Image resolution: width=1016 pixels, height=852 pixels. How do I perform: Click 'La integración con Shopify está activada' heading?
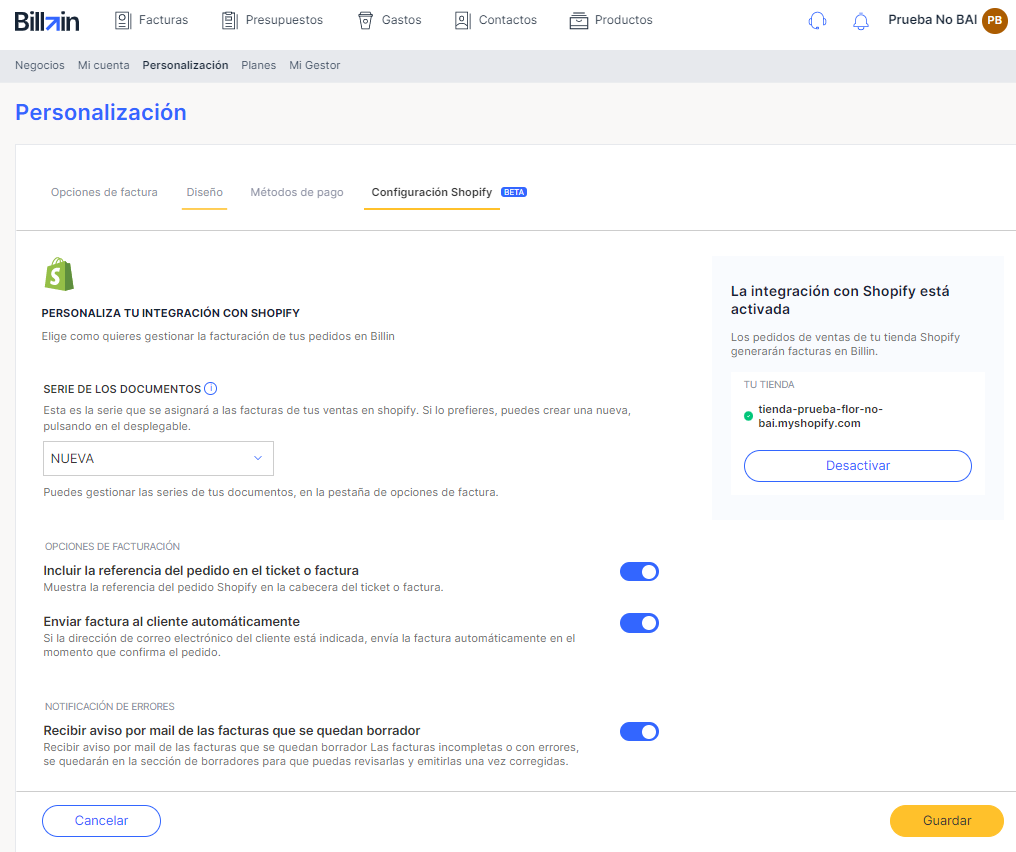point(840,300)
